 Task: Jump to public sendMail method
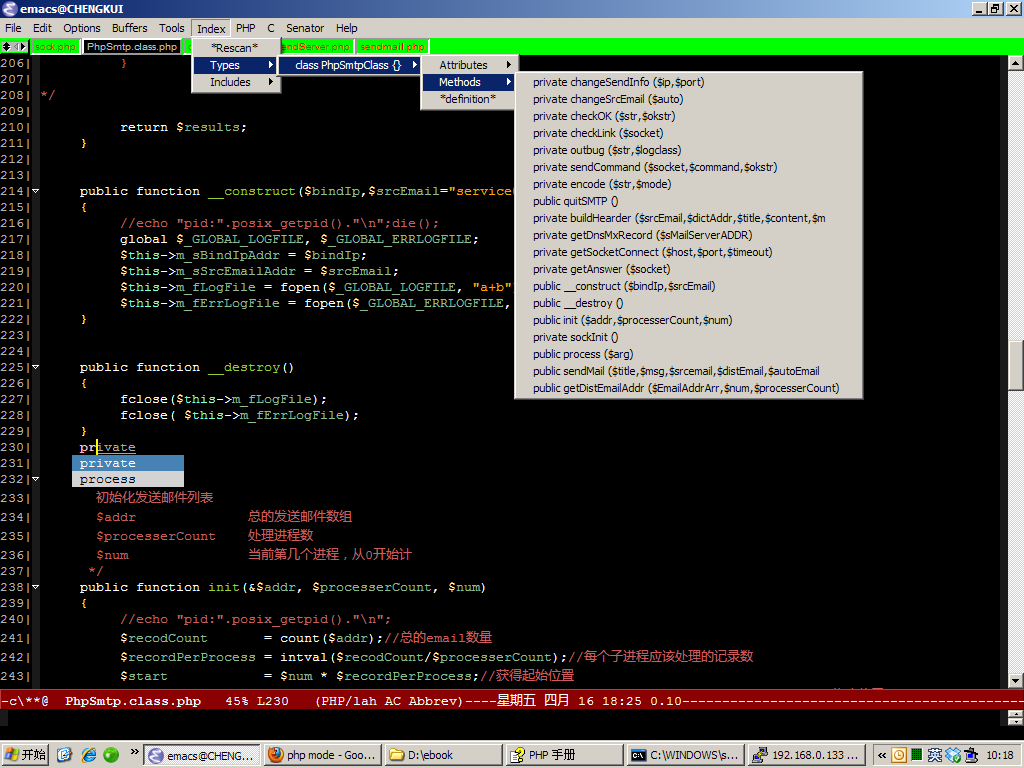coord(688,371)
